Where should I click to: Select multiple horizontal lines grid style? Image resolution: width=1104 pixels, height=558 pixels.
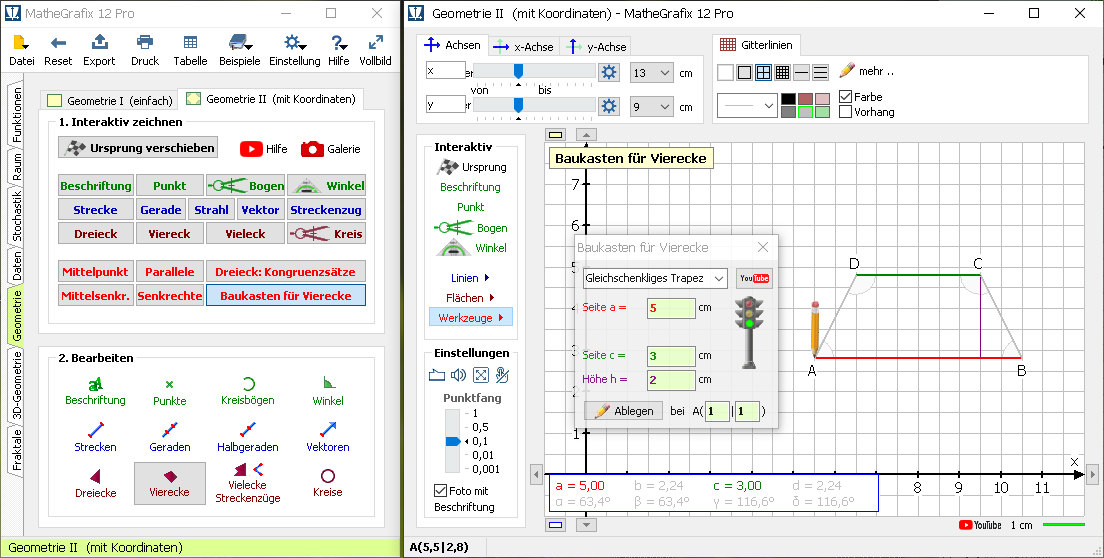(x=820, y=72)
